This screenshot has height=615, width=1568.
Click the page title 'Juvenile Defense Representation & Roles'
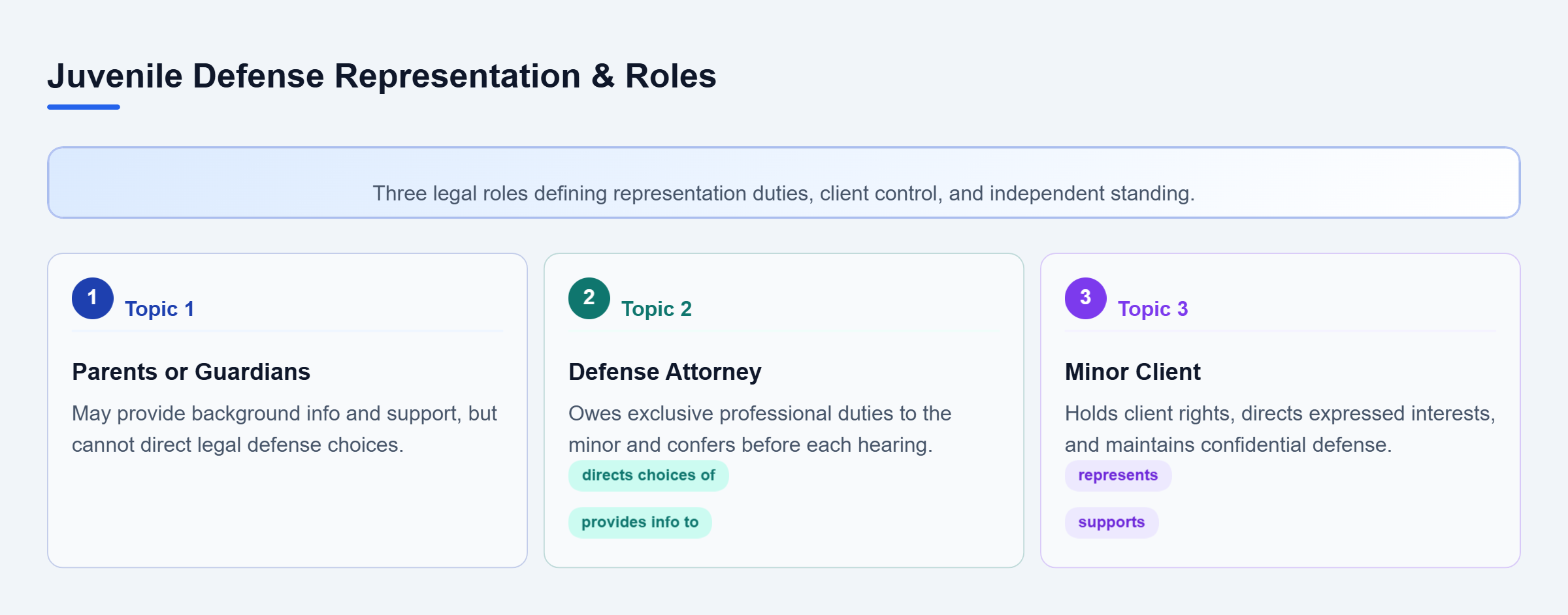coord(382,76)
